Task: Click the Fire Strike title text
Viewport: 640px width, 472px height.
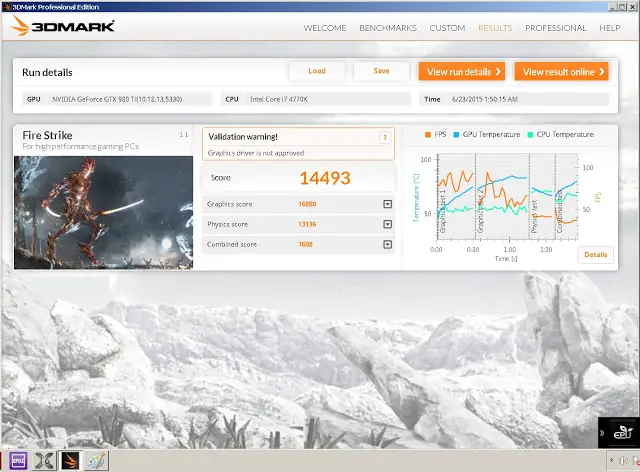Action: click(47, 135)
